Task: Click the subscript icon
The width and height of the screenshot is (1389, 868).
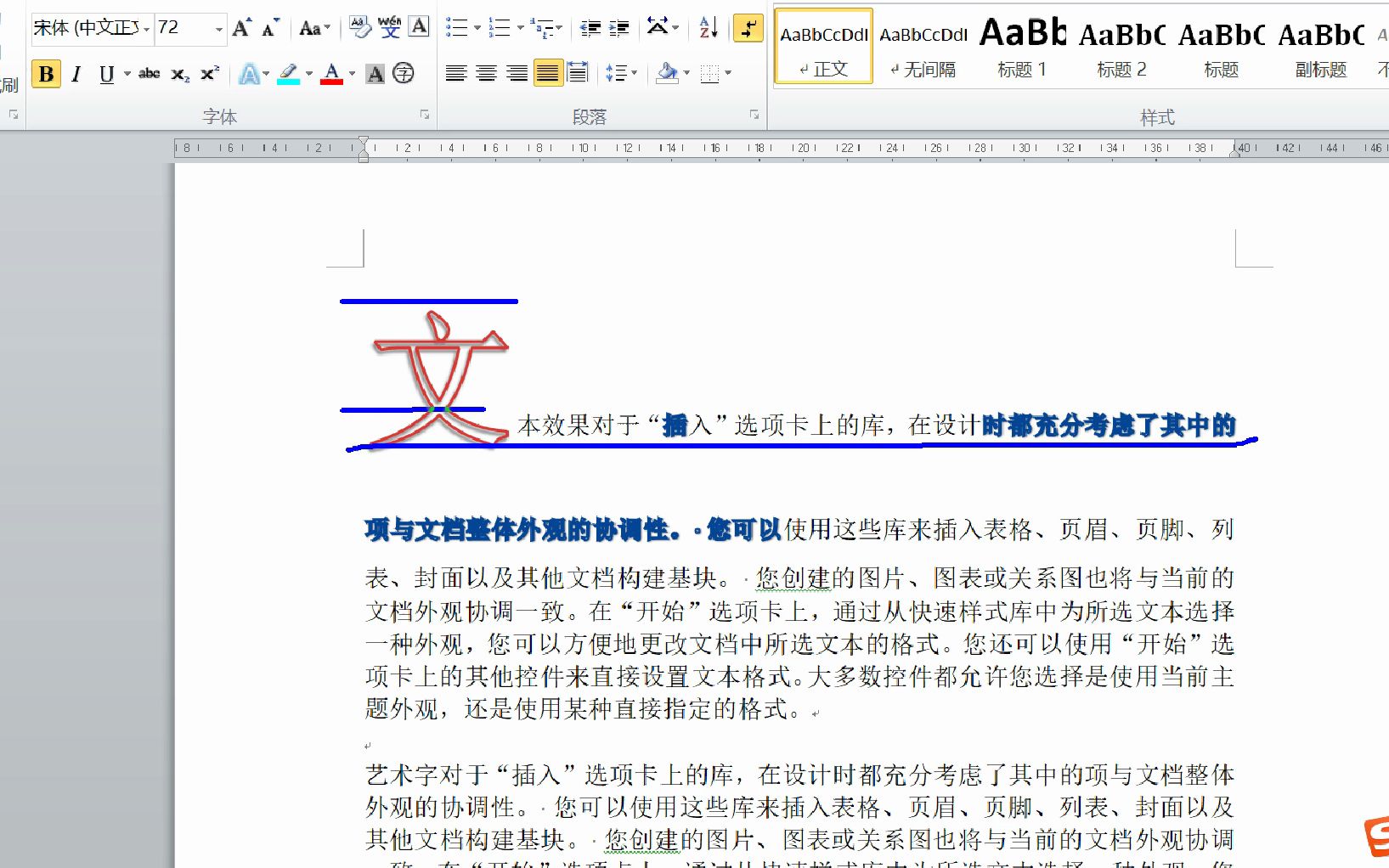Action: (x=178, y=74)
